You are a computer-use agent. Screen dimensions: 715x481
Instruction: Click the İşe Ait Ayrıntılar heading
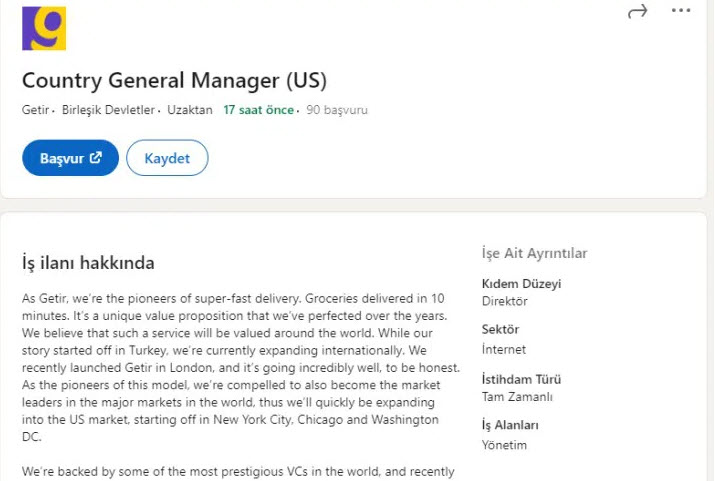tap(534, 253)
